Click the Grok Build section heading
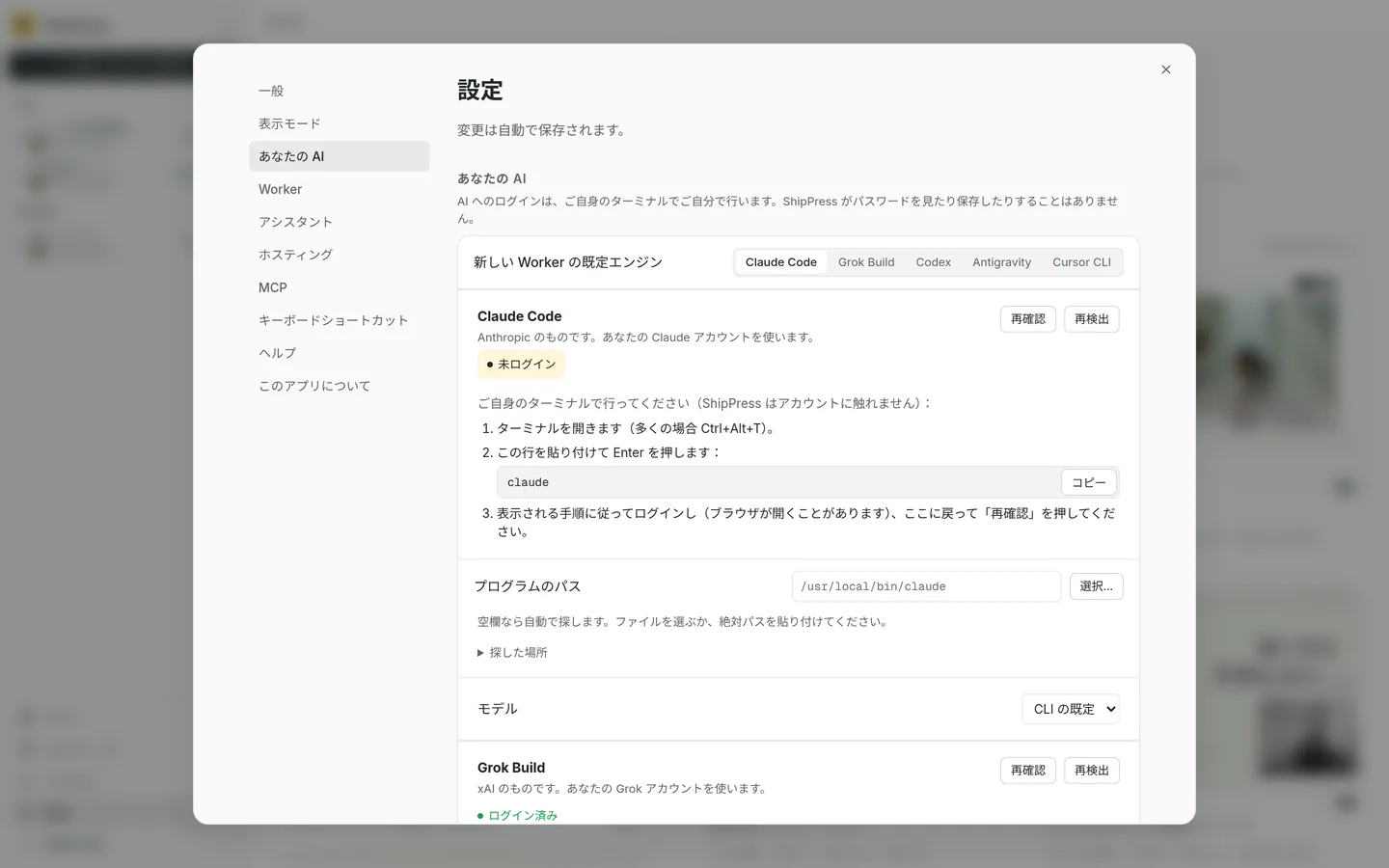The image size is (1389, 868). 511,768
